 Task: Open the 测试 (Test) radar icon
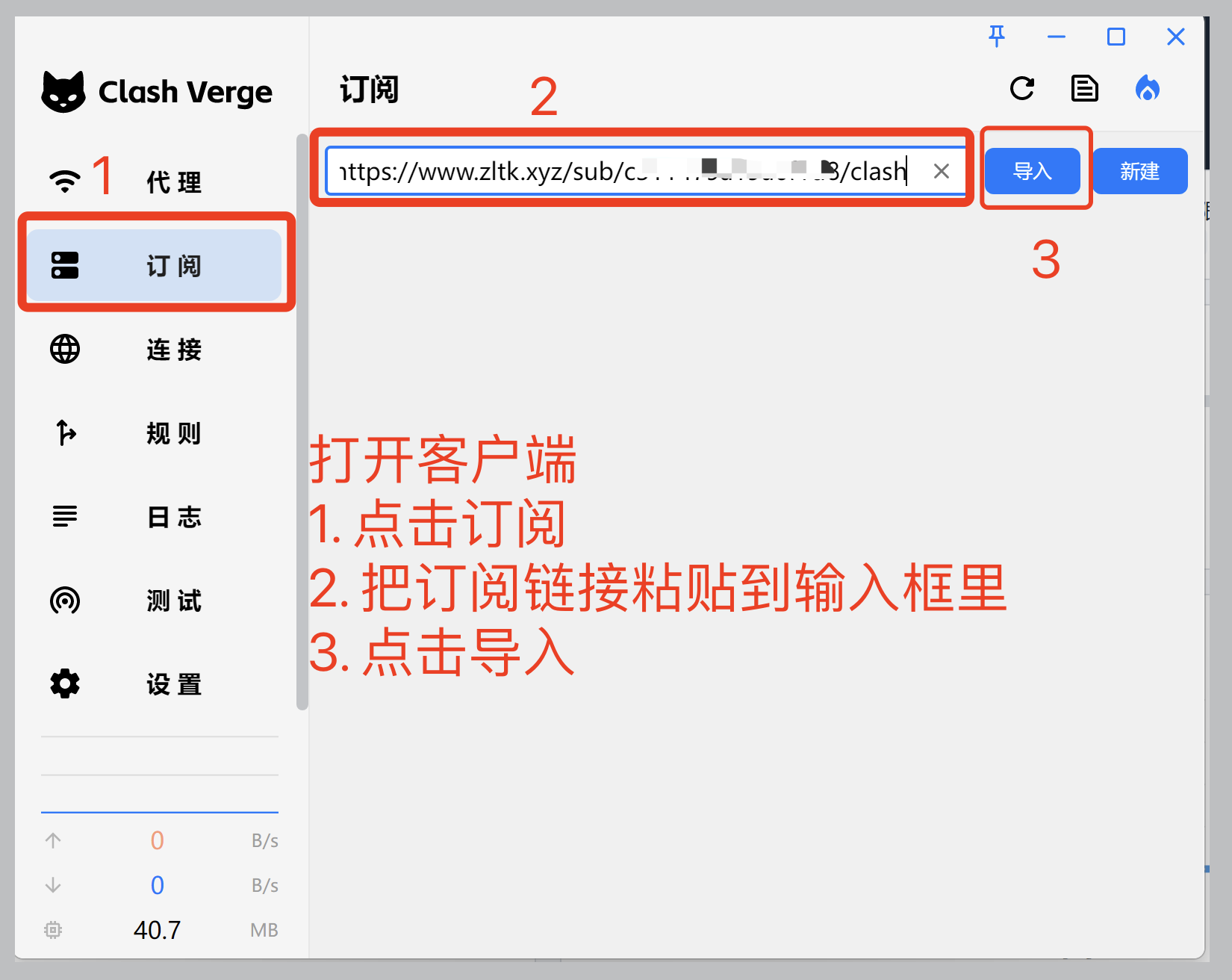coord(65,600)
